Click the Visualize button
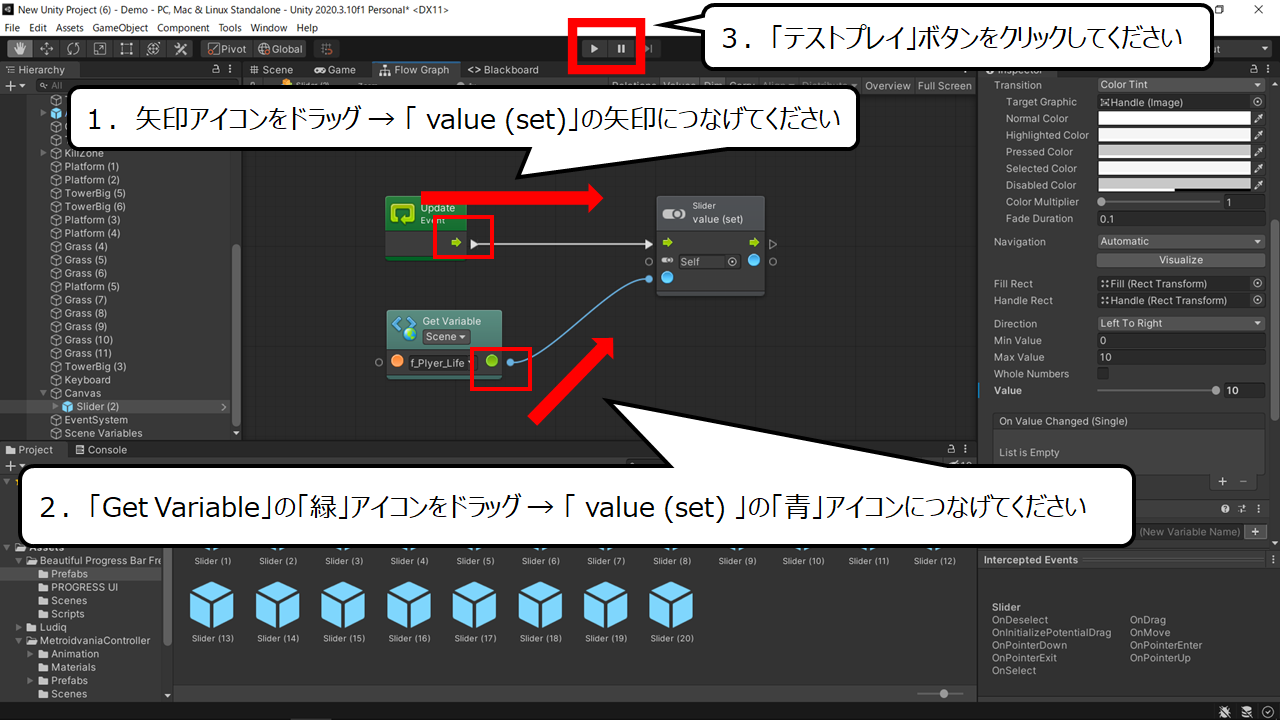 (1181, 260)
